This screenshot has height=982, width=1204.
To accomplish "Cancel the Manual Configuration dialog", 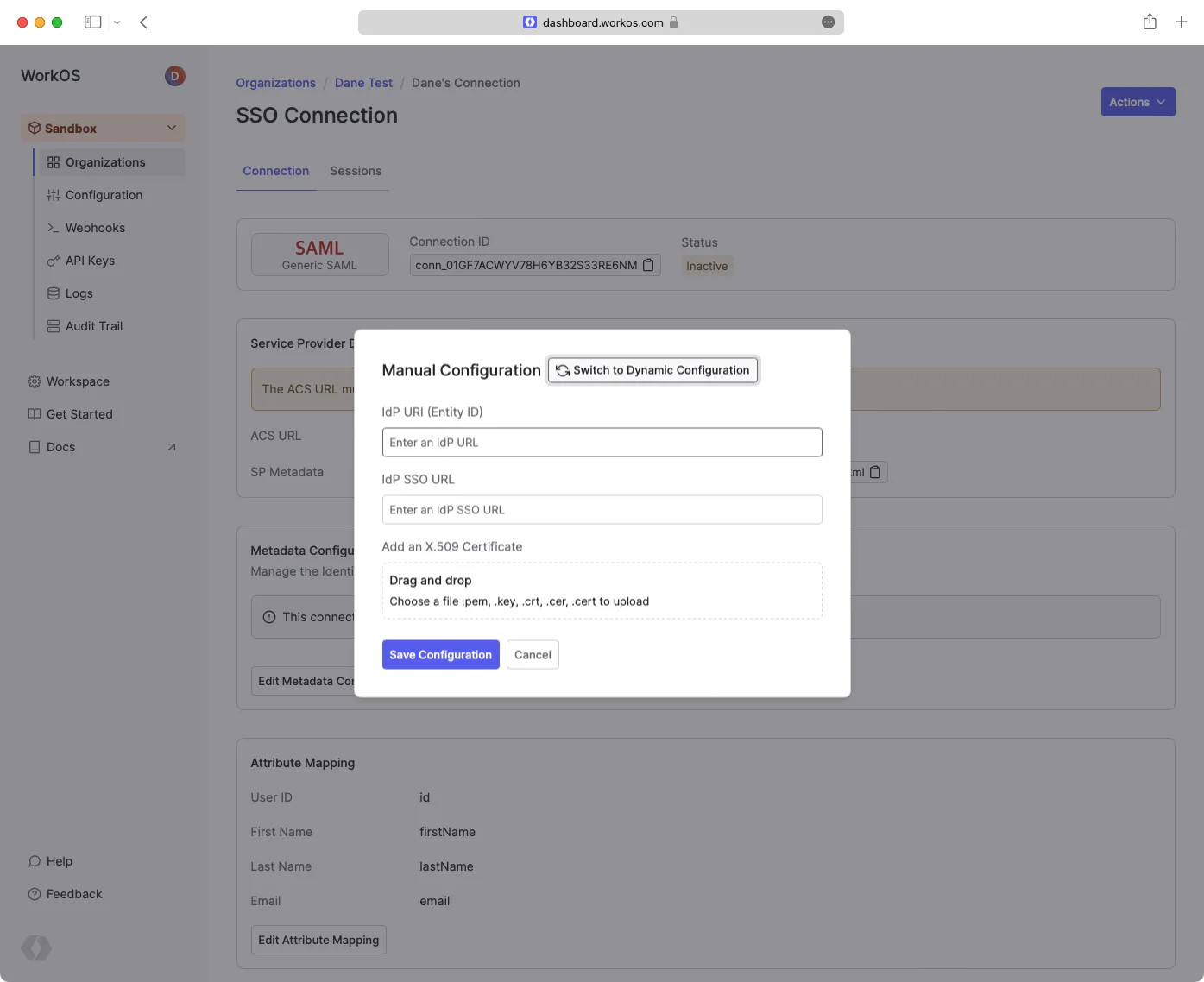I will (533, 655).
